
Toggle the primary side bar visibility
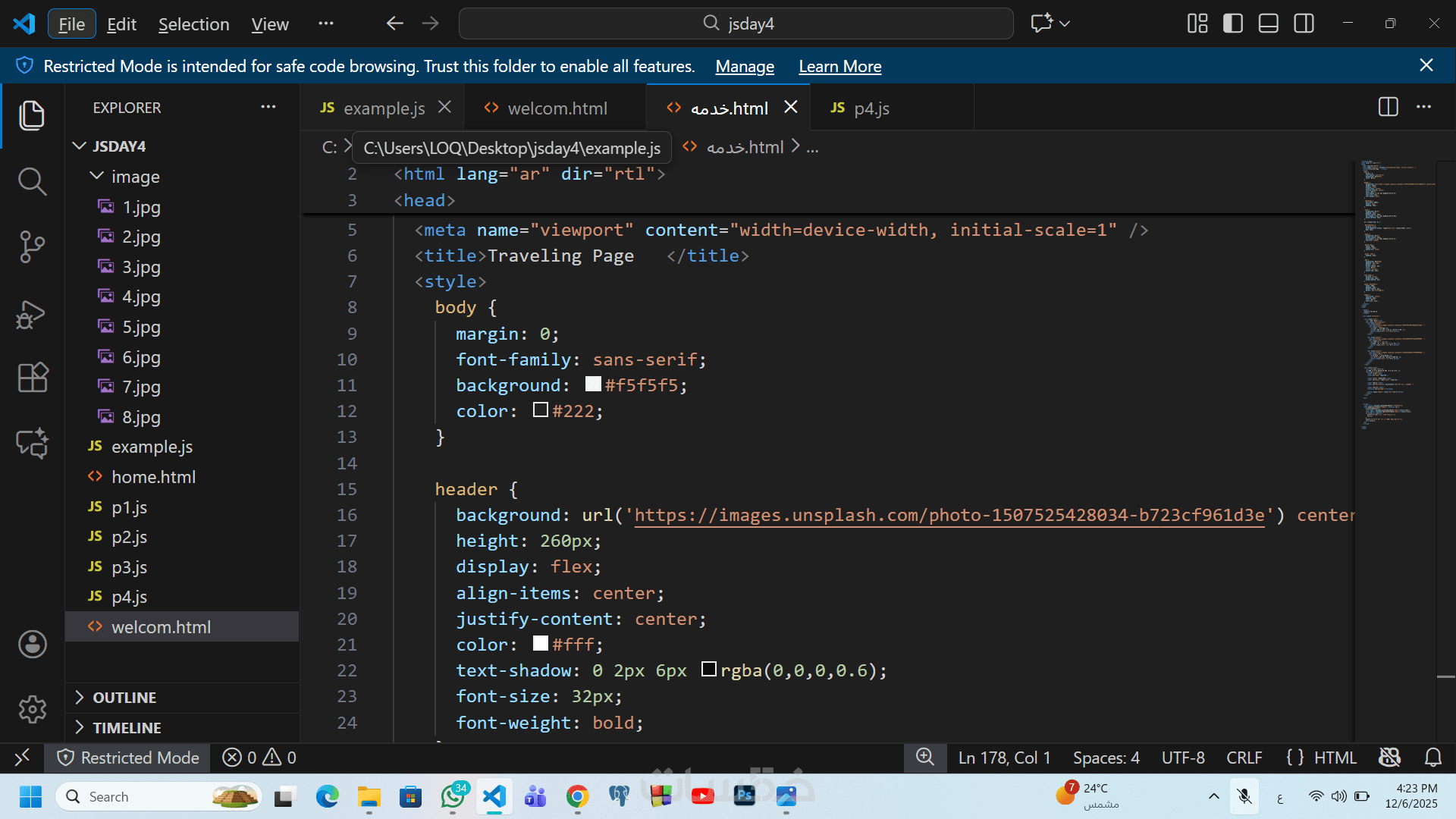(x=1233, y=24)
